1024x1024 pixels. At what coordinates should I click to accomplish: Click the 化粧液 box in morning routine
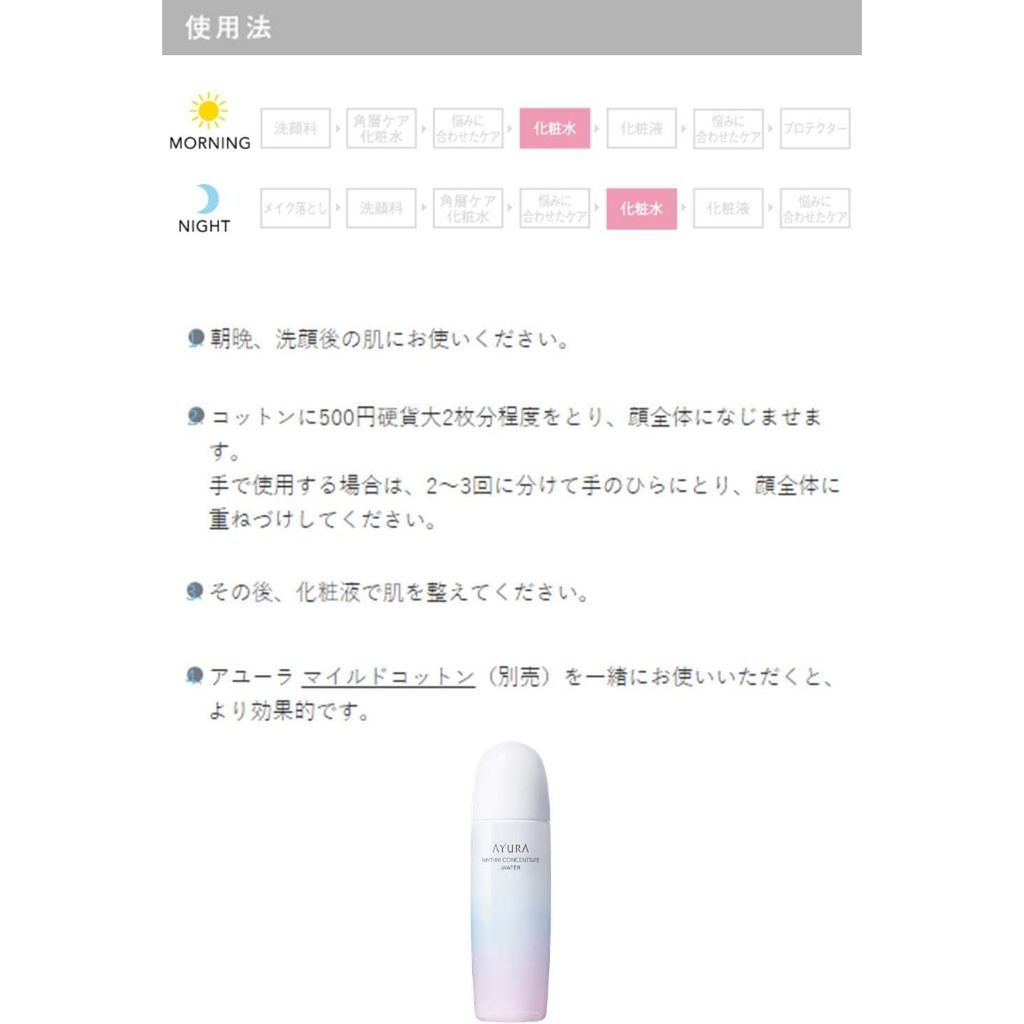point(641,128)
